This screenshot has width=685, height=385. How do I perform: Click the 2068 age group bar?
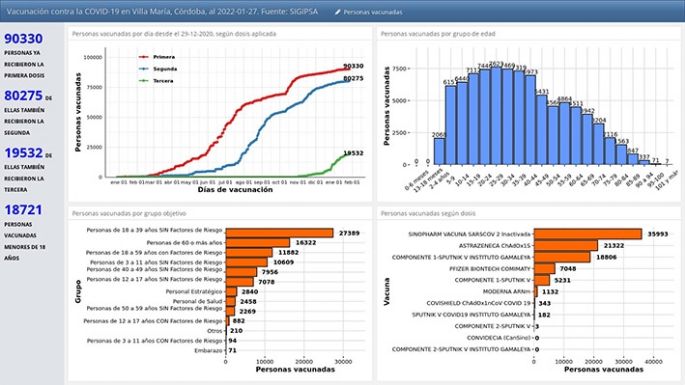439,151
